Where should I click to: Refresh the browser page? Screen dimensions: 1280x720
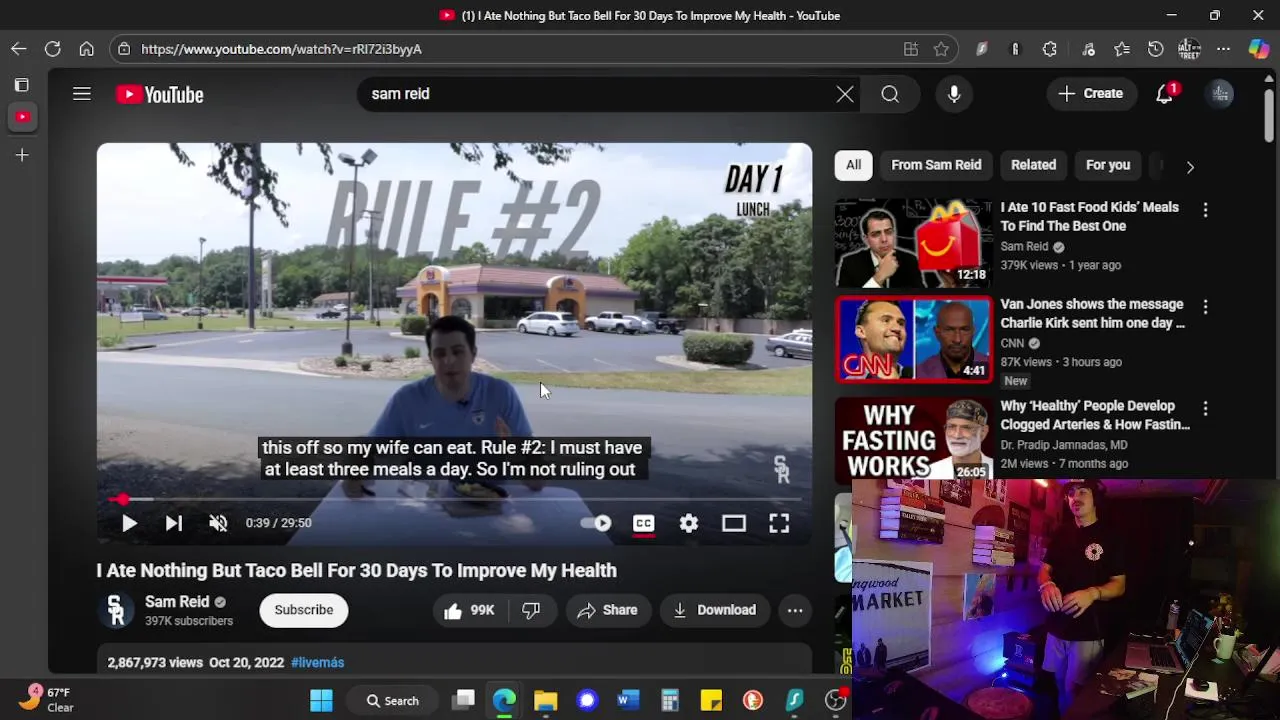coord(53,49)
